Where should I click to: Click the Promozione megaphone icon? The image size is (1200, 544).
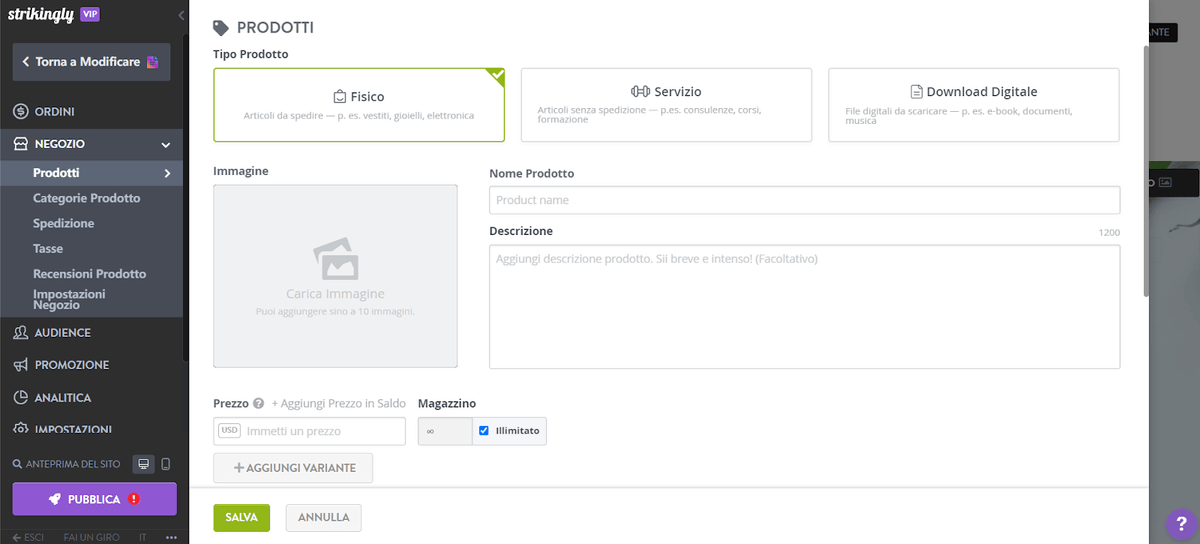tap(20, 365)
